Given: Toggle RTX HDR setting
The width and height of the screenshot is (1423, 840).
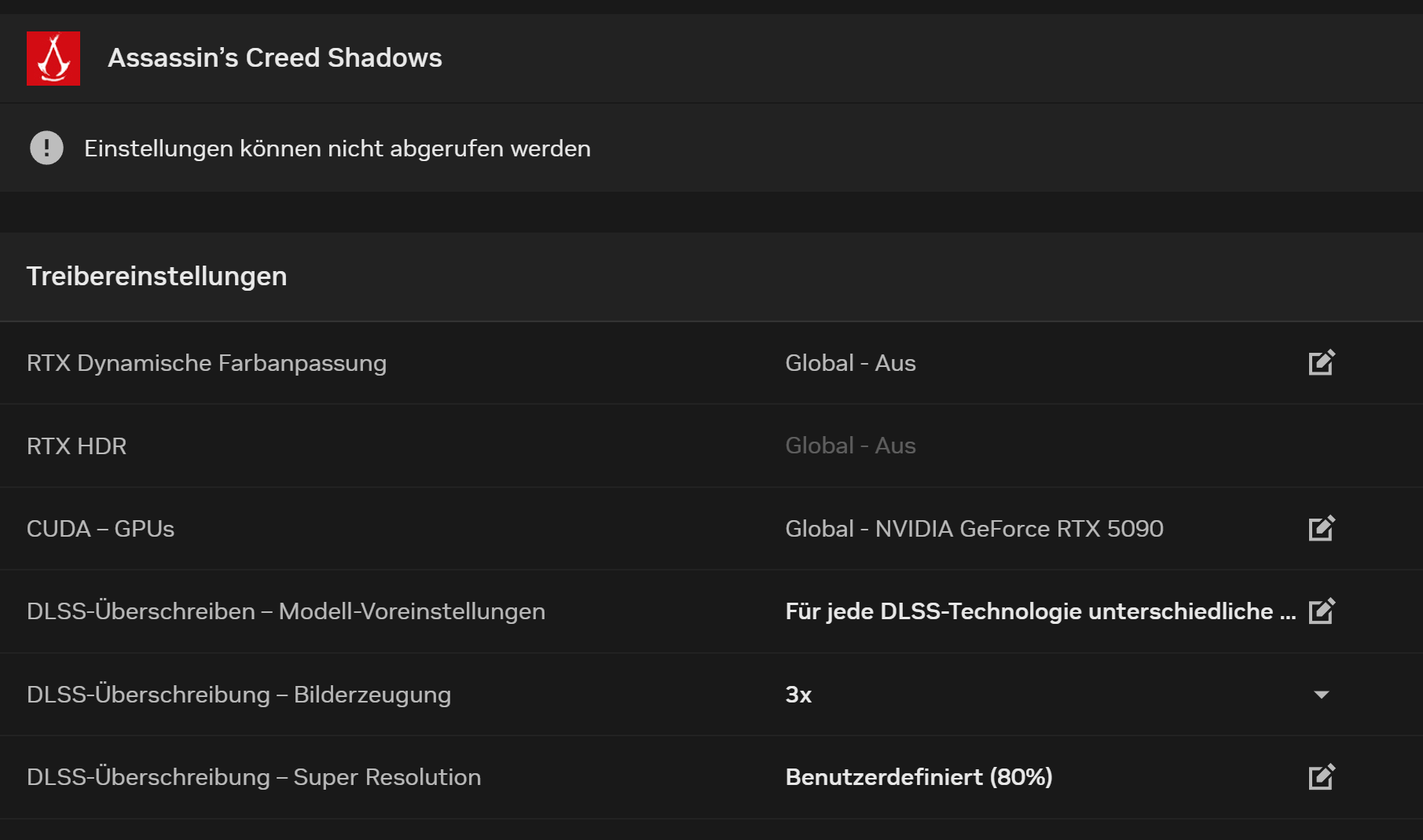Looking at the screenshot, I should pos(851,446).
